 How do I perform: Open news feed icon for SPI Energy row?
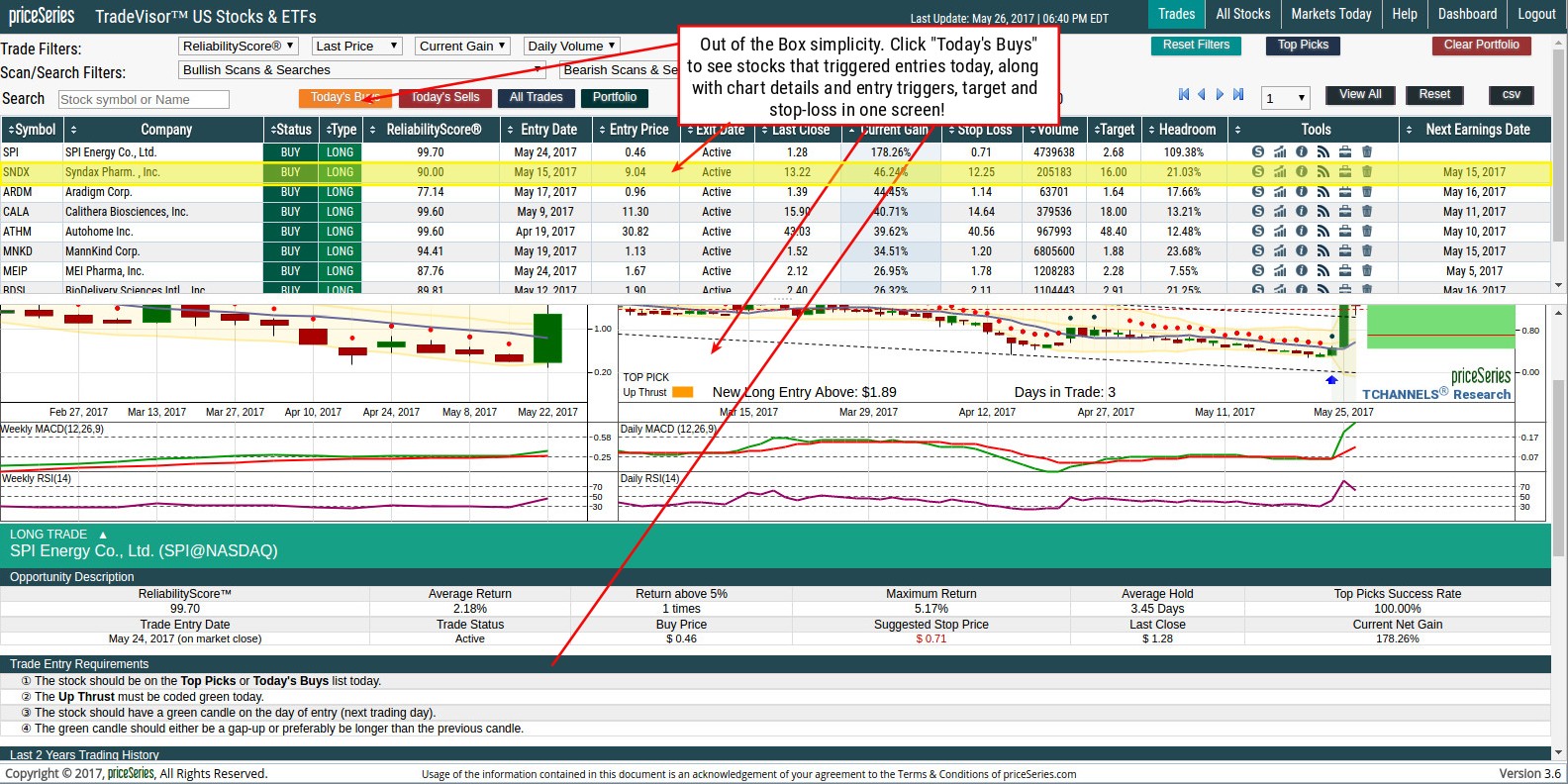1323,151
